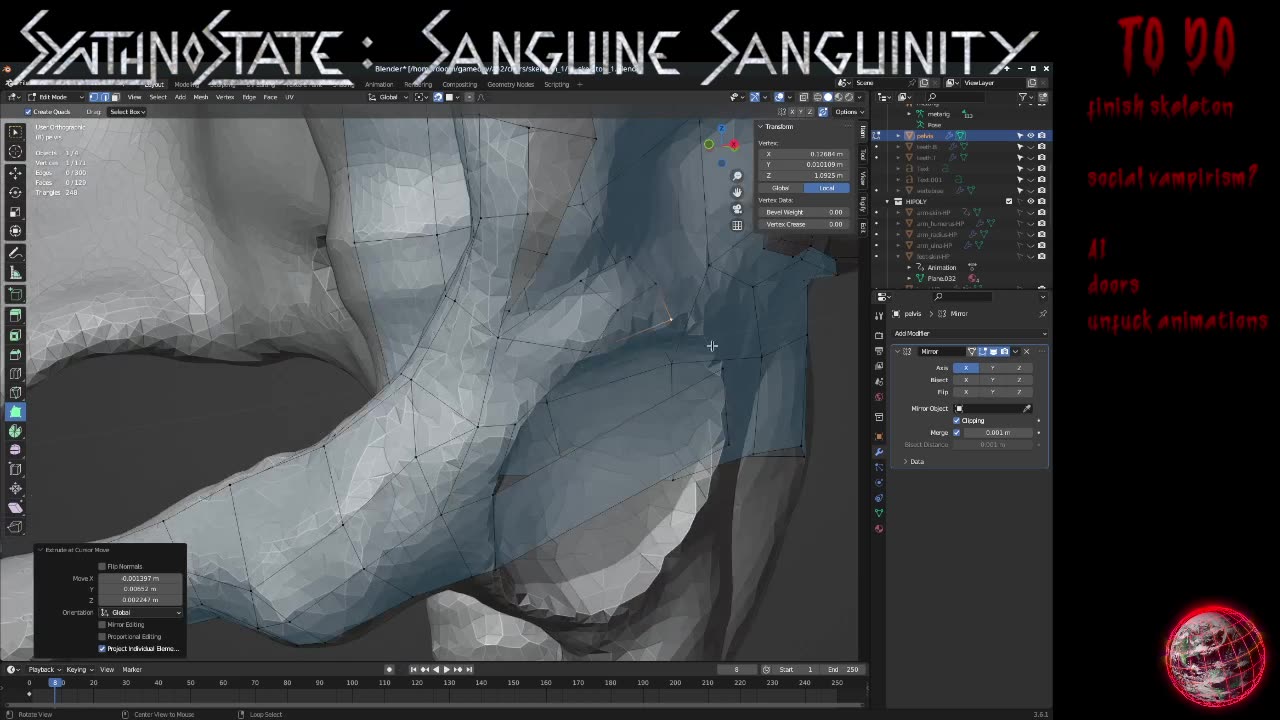1280x720 pixels.
Task: Click the eyedropper for Mirror Object
Action: pyautogui.click(x=1027, y=408)
